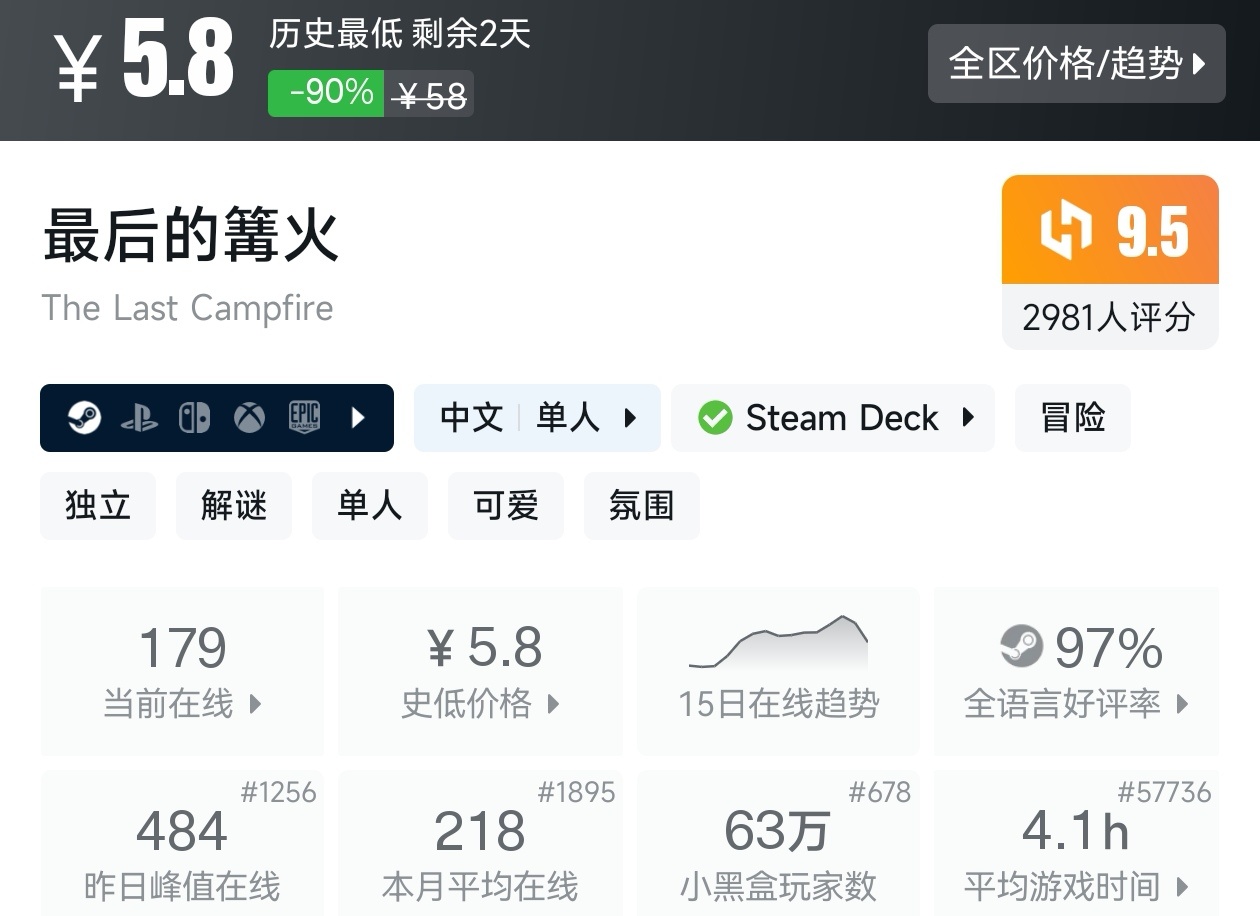Click the orange 9.5 rating badge icon
The image size is (1260, 916).
[x=1069, y=229]
